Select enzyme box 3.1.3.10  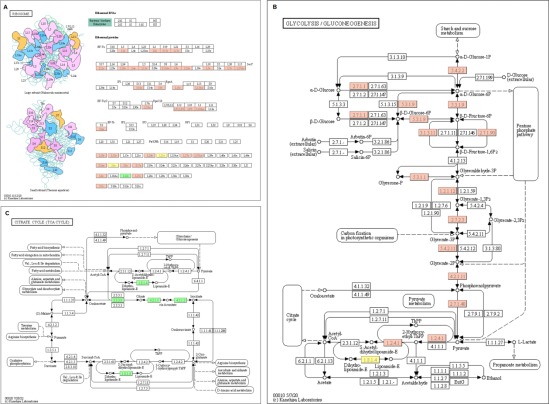pos(397,57)
